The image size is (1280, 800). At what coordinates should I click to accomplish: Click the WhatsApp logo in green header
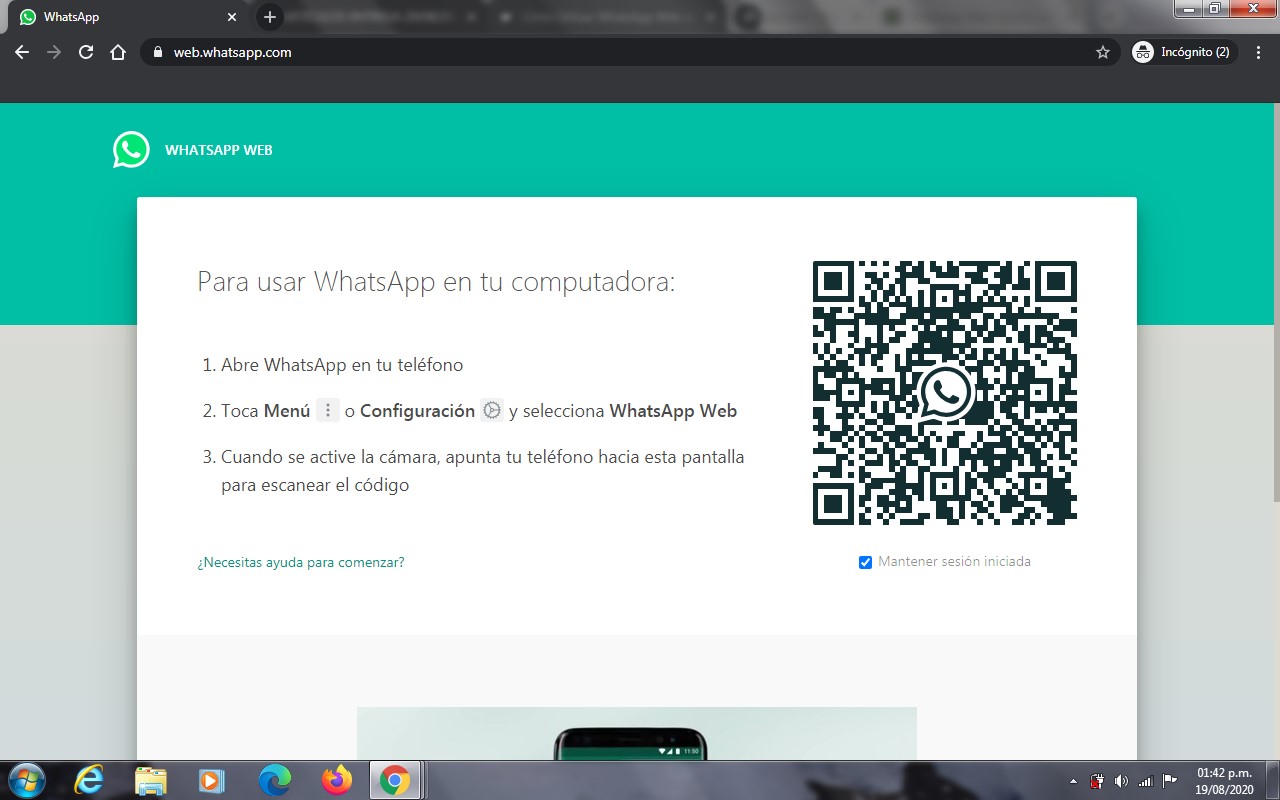click(x=131, y=150)
